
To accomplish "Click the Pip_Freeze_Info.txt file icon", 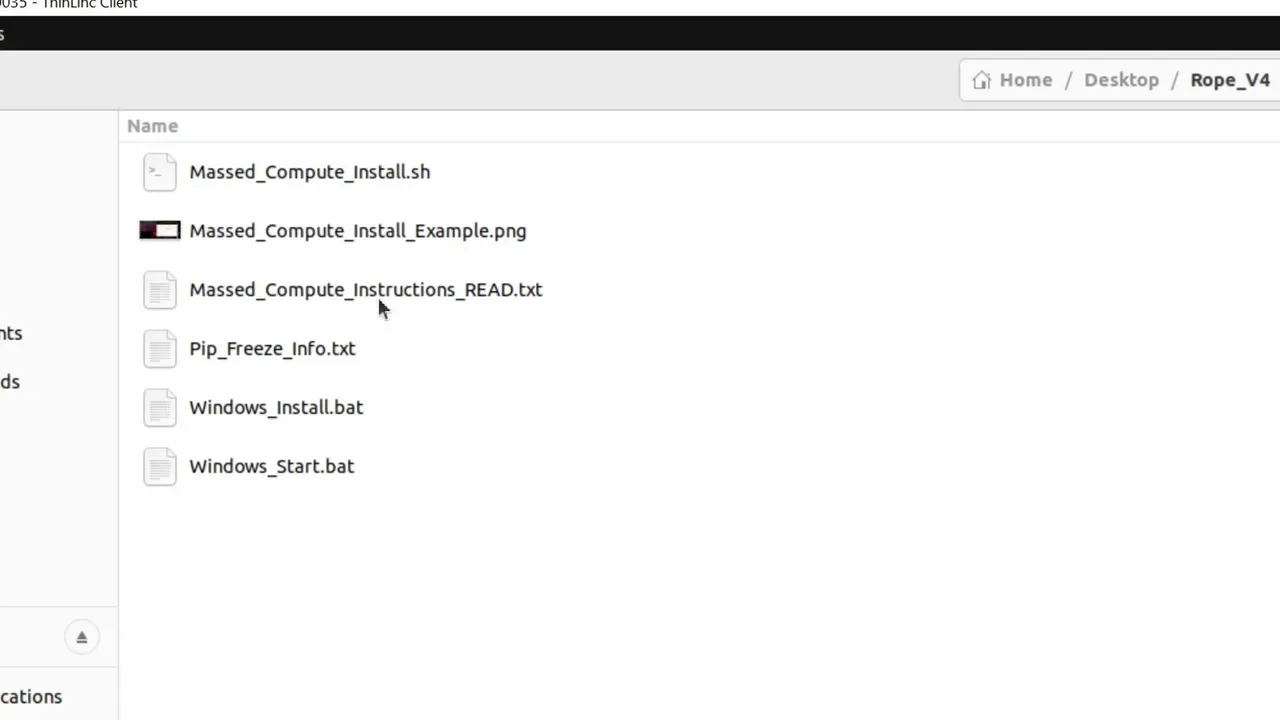I will [160, 349].
